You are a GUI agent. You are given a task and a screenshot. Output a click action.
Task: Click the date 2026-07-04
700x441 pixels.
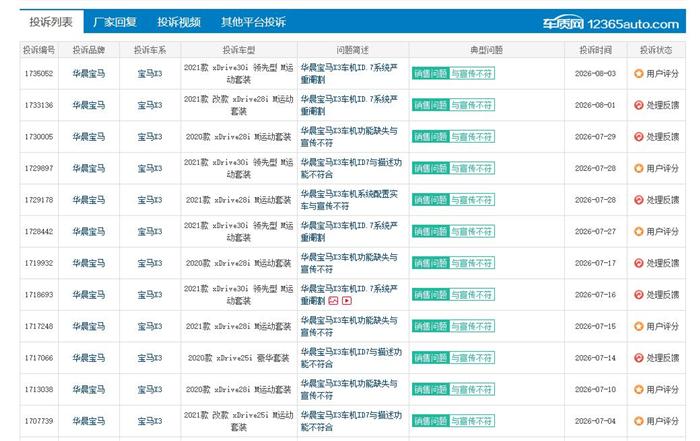tap(595, 421)
